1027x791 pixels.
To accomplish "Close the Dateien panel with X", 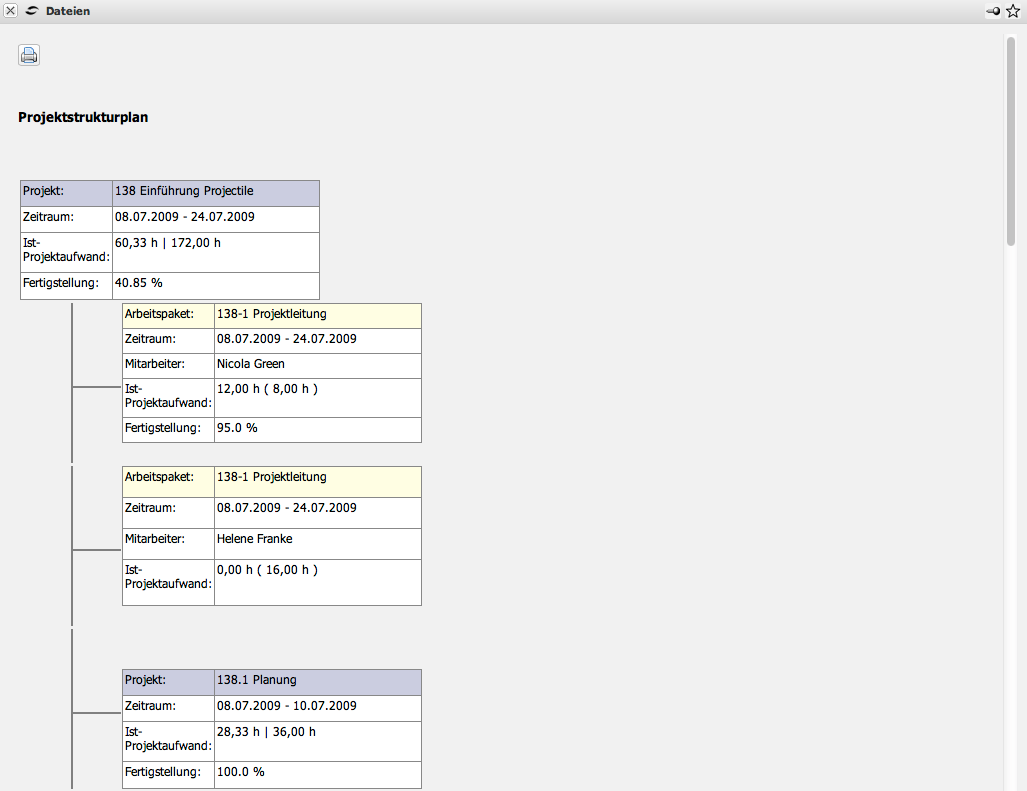I will click(11, 11).
